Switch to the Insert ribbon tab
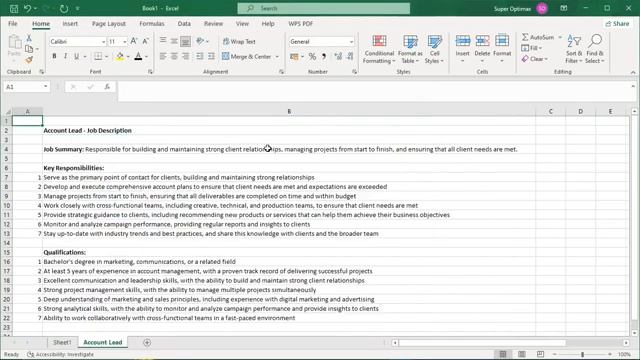The width and height of the screenshot is (640, 360). [70, 24]
